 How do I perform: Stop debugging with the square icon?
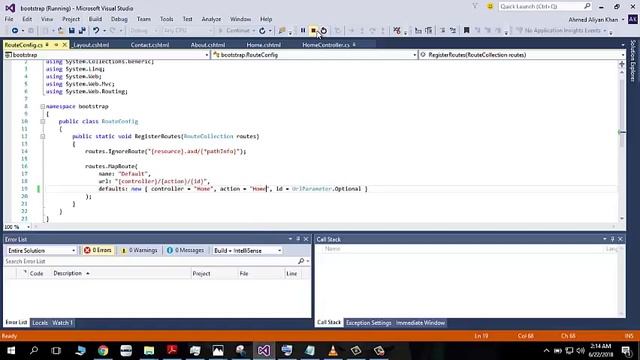tap(313, 31)
